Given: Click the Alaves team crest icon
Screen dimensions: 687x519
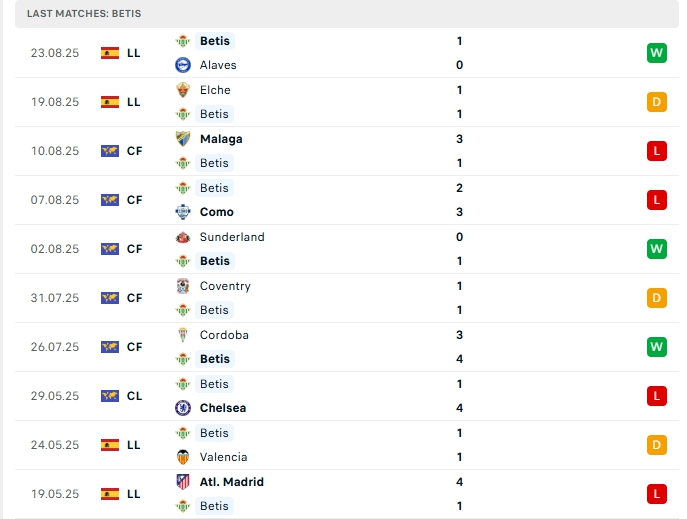Looking at the screenshot, I should point(182,65).
